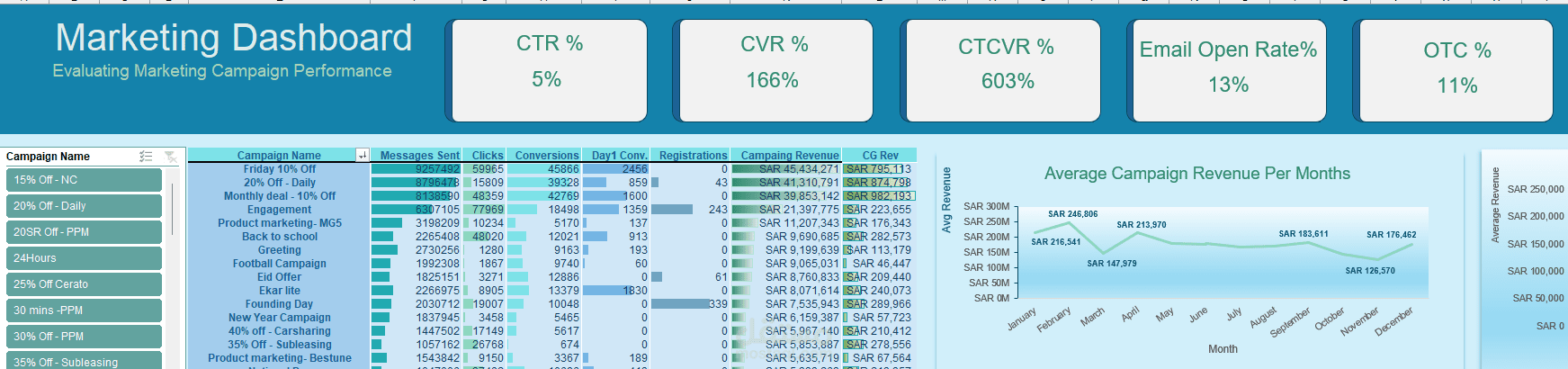Select Back to school campaign cell
The width and height of the screenshot is (1568, 369).
[x=280, y=237]
